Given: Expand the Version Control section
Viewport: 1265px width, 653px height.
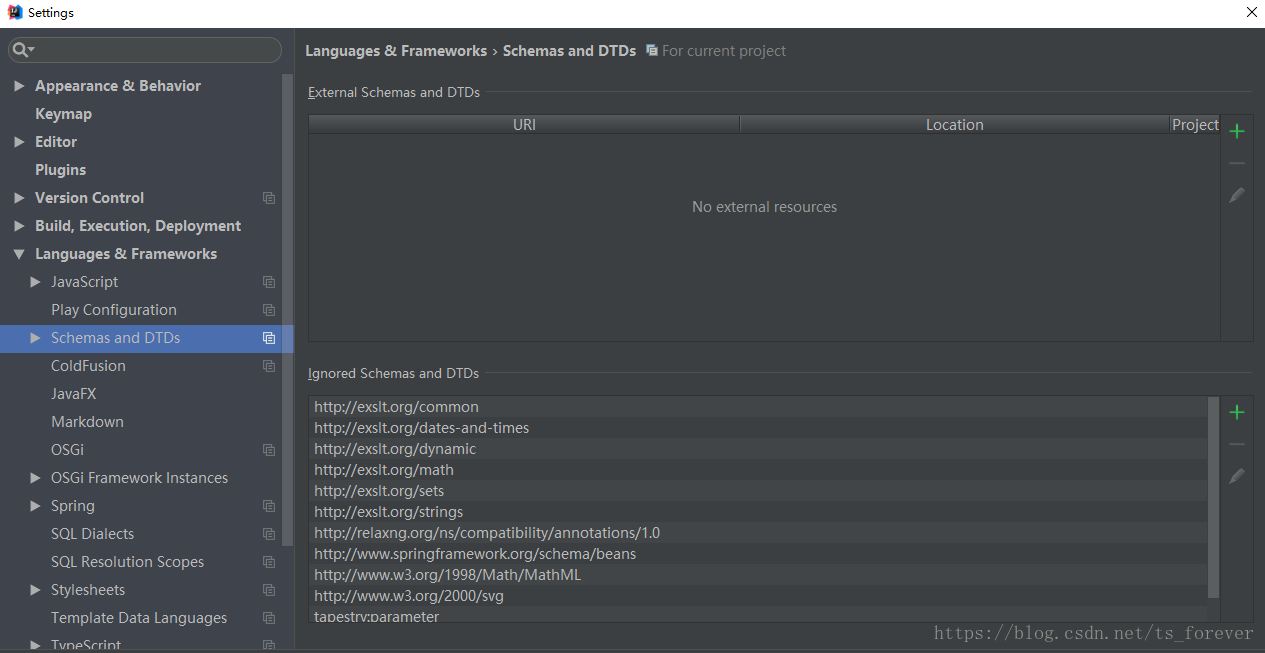Looking at the screenshot, I should (19, 198).
